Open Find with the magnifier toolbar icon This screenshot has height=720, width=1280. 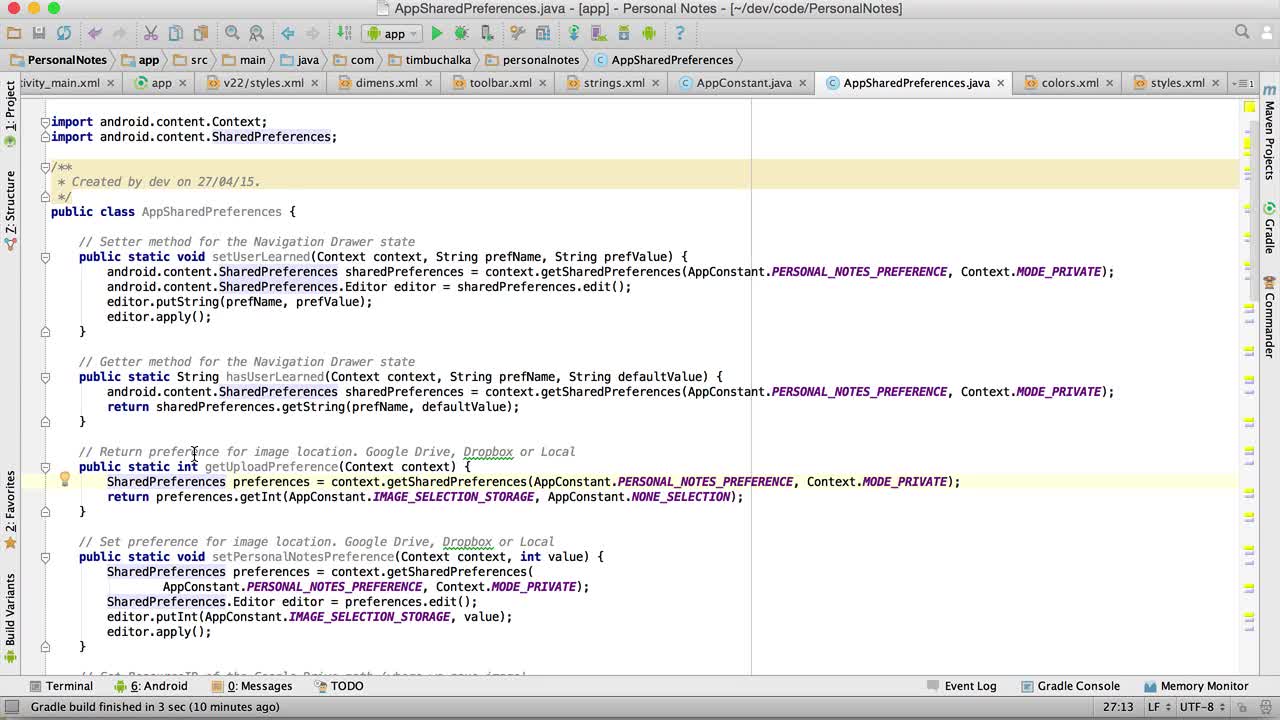pyautogui.click(x=232, y=34)
